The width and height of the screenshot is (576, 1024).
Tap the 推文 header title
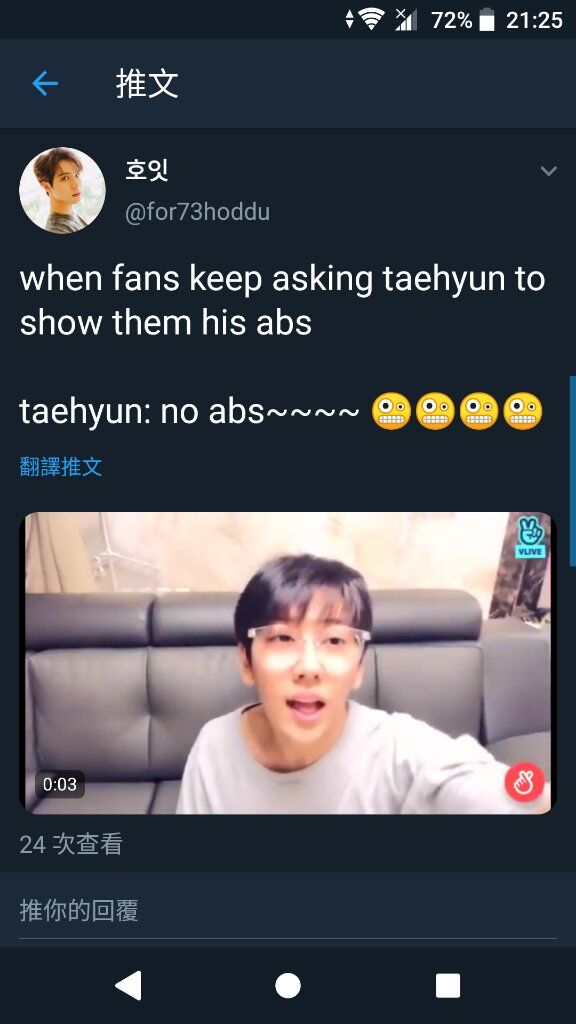tap(147, 84)
